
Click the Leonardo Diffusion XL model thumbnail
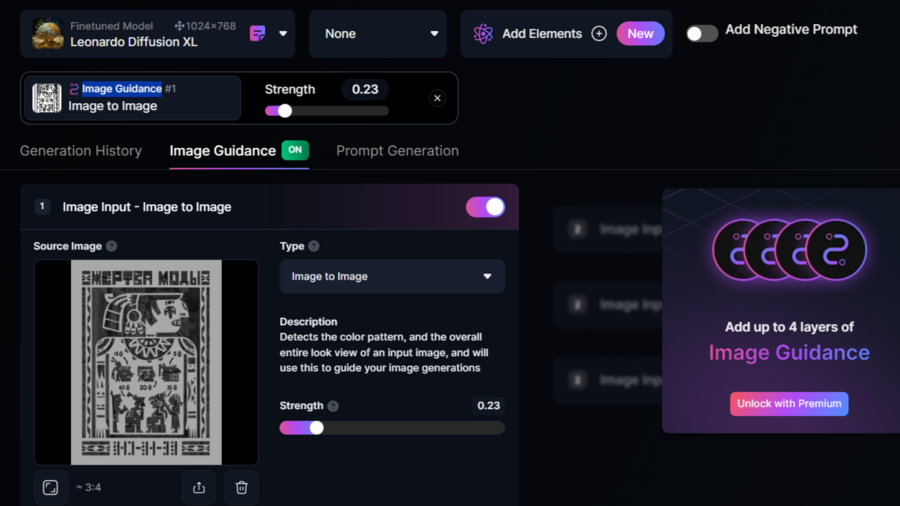tap(48, 33)
